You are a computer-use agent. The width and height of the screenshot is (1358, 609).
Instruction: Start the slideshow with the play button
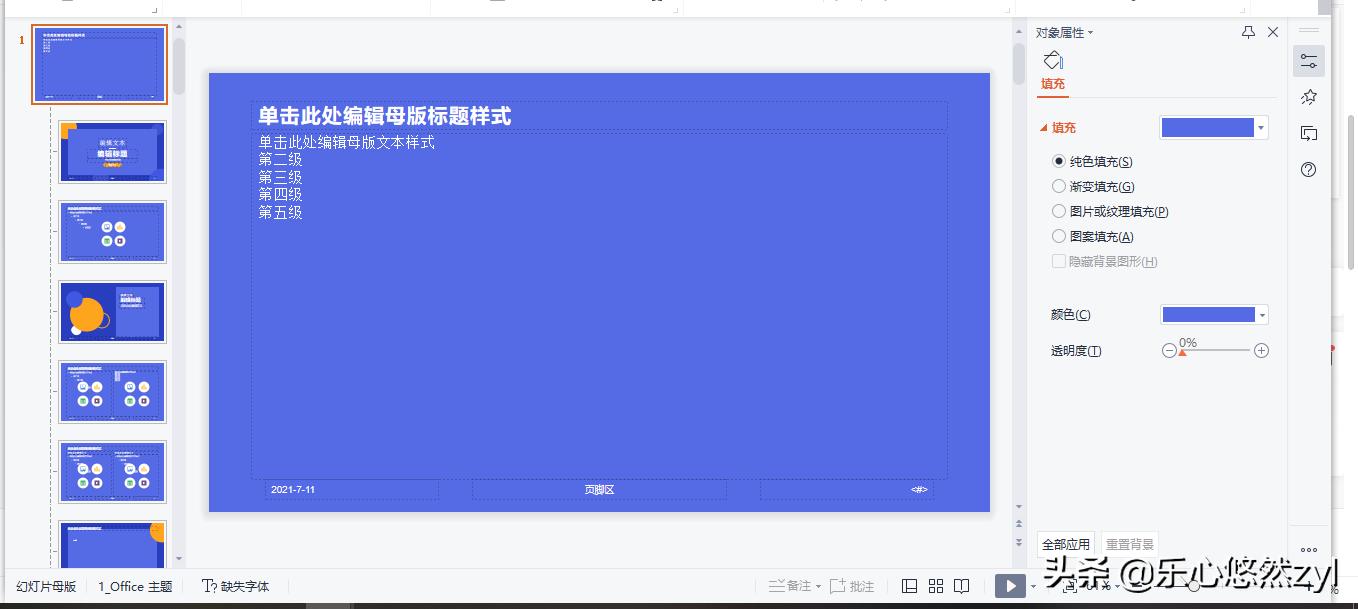pos(1010,585)
